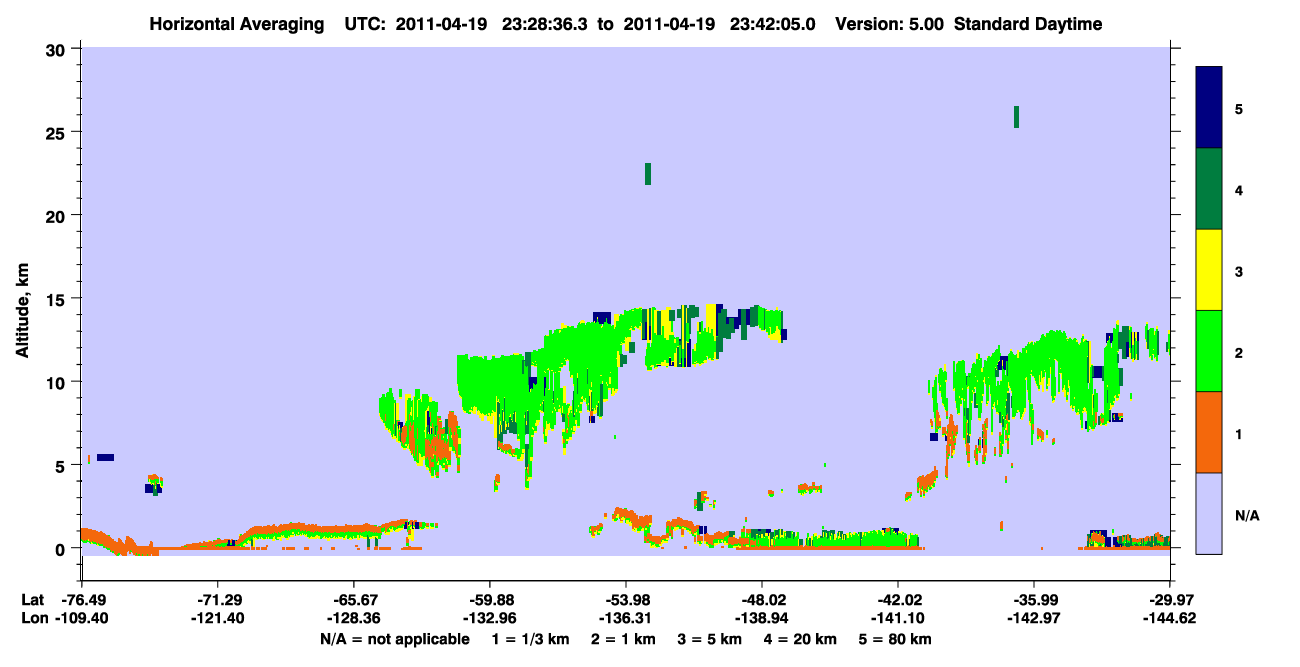Click the bright green level 2 color swatch

tap(1209, 351)
